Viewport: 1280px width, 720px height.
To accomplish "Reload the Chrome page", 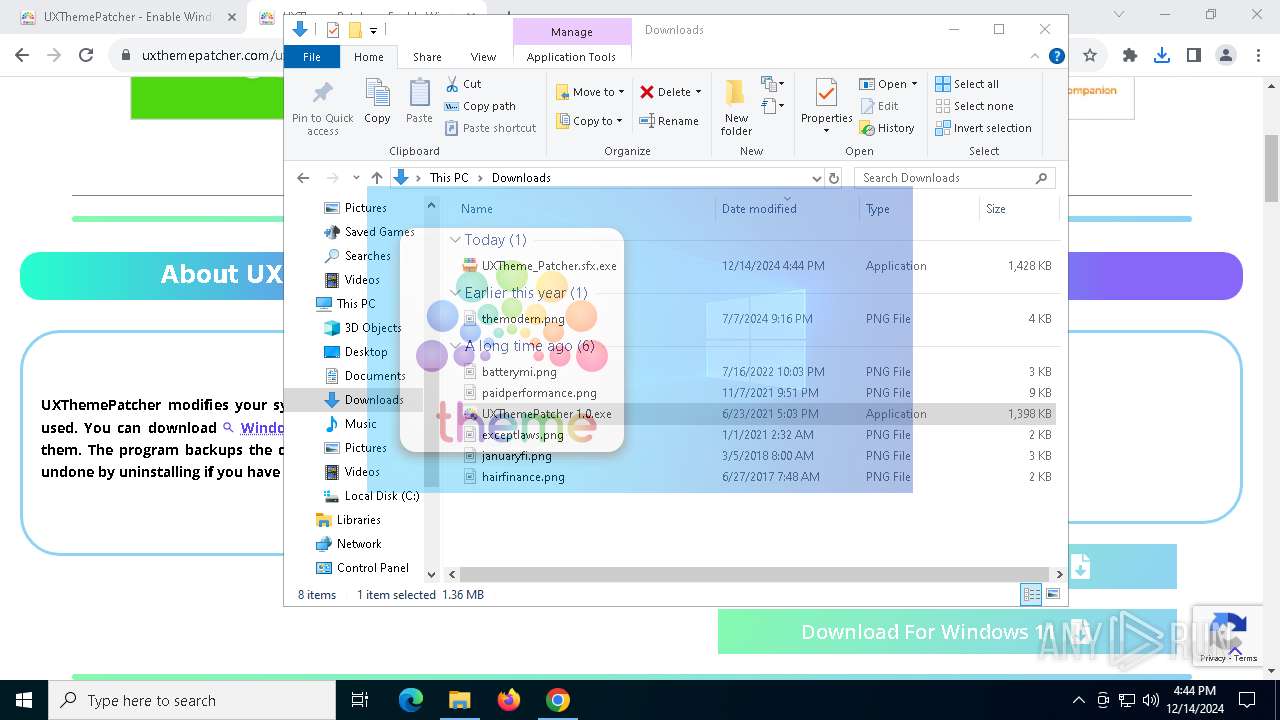I will [86, 56].
